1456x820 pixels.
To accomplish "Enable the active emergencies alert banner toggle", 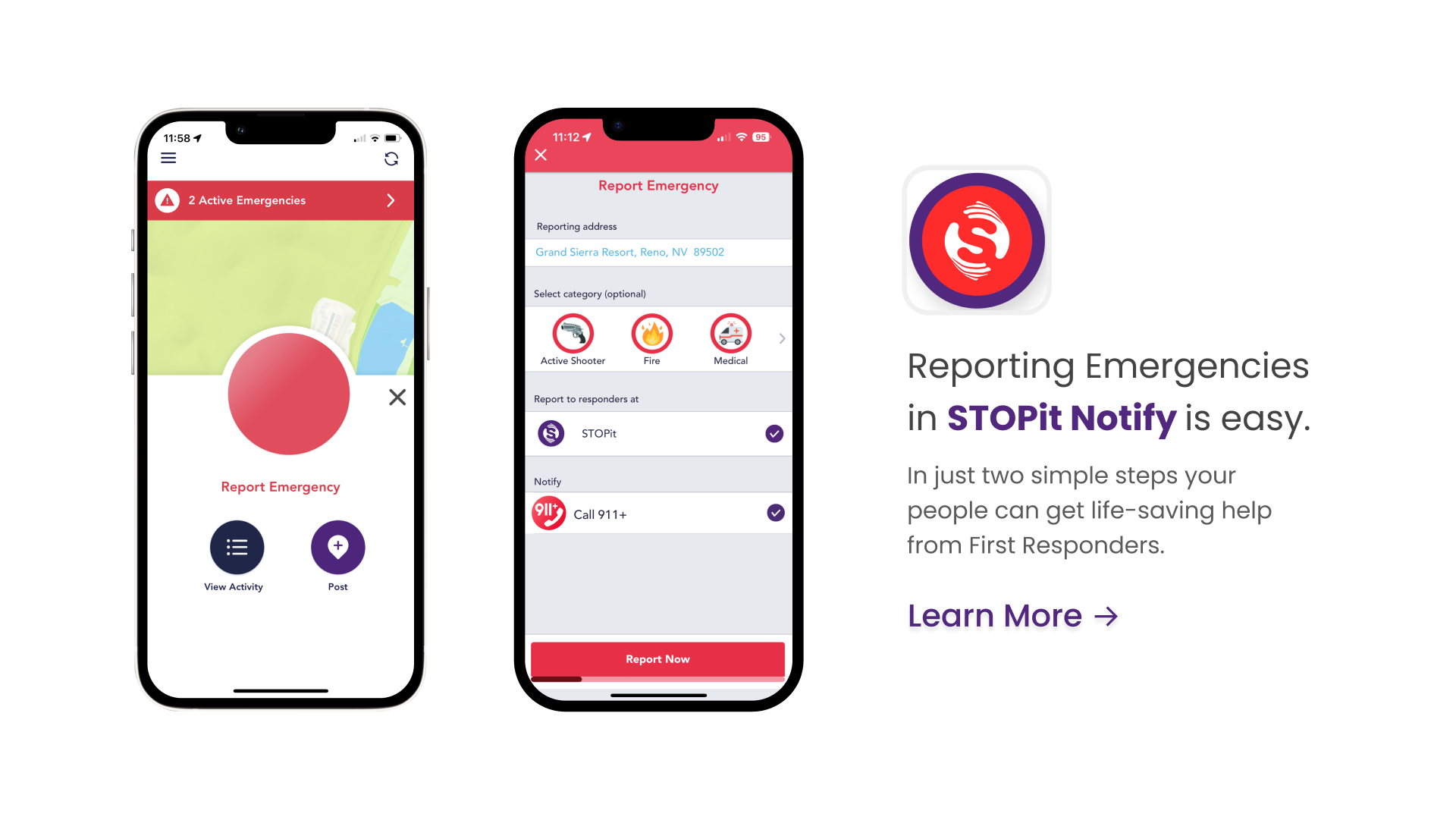I will 392,200.
